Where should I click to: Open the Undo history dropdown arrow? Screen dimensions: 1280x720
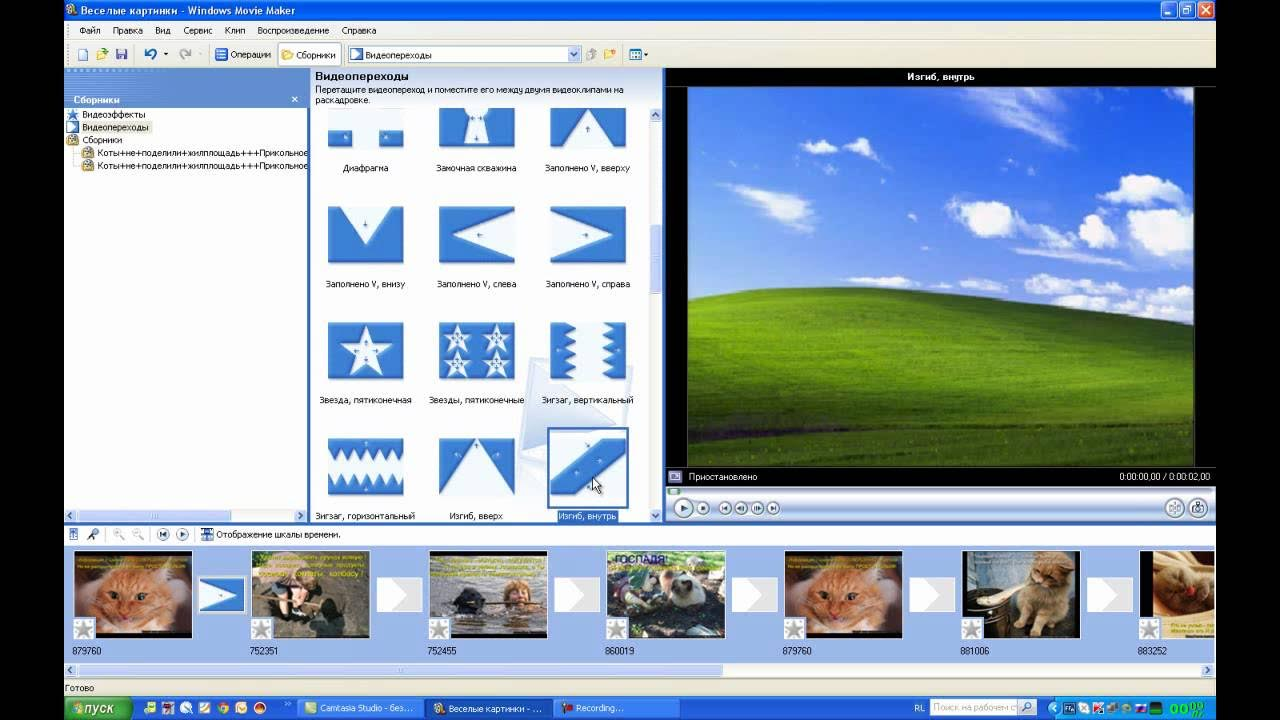click(166, 54)
